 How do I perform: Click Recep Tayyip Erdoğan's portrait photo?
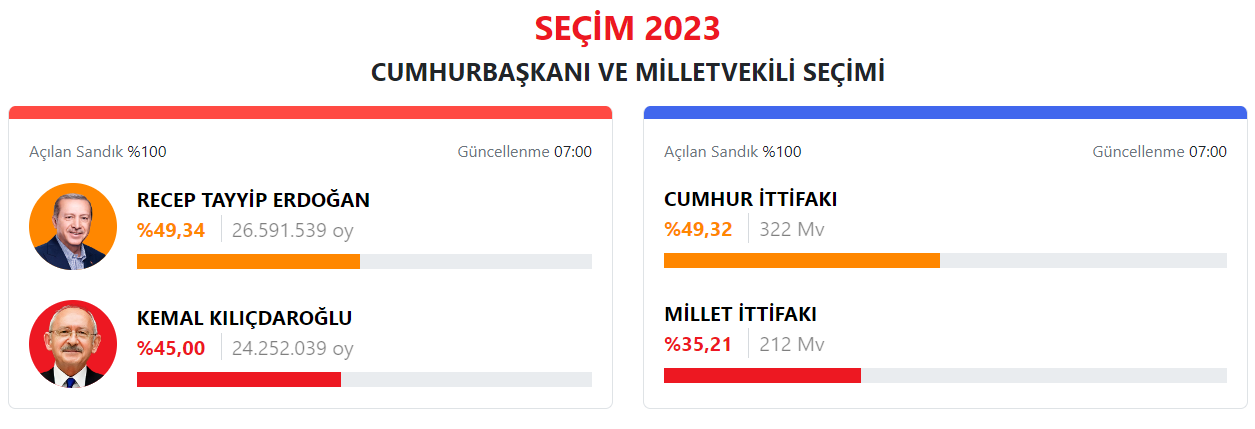[x=74, y=227]
